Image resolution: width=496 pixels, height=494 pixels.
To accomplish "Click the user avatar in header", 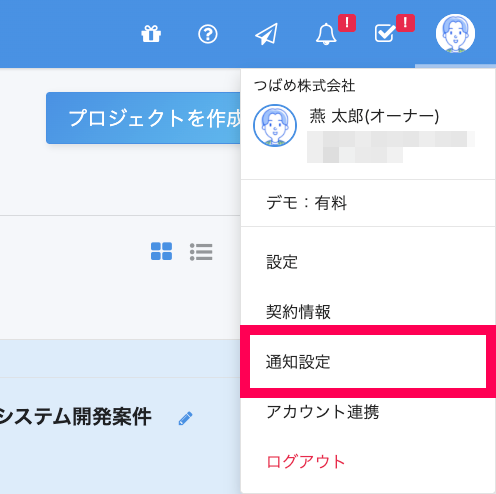I will (x=455, y=33).
